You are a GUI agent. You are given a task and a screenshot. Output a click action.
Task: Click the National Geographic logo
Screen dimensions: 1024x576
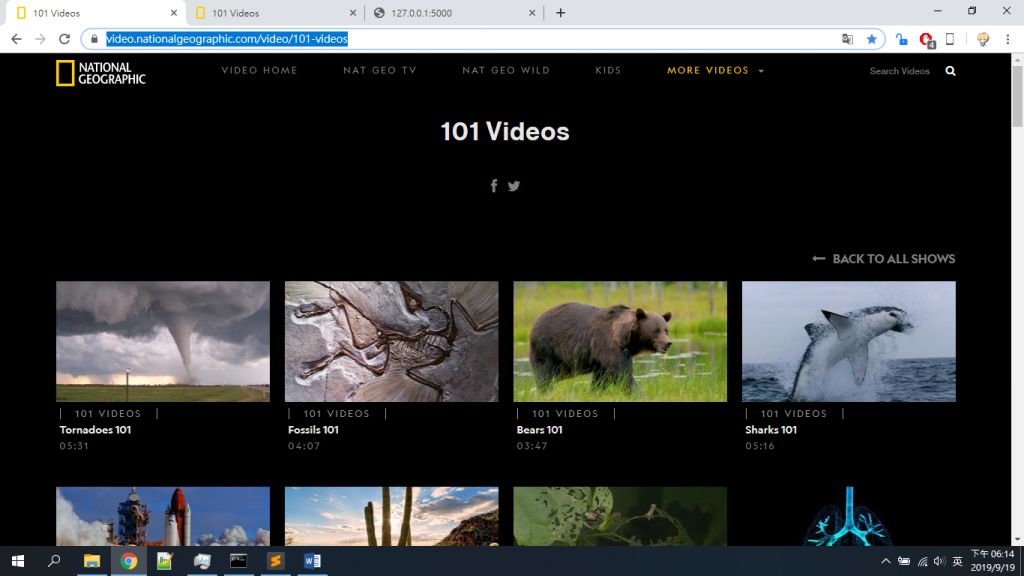tap(101, 73)
